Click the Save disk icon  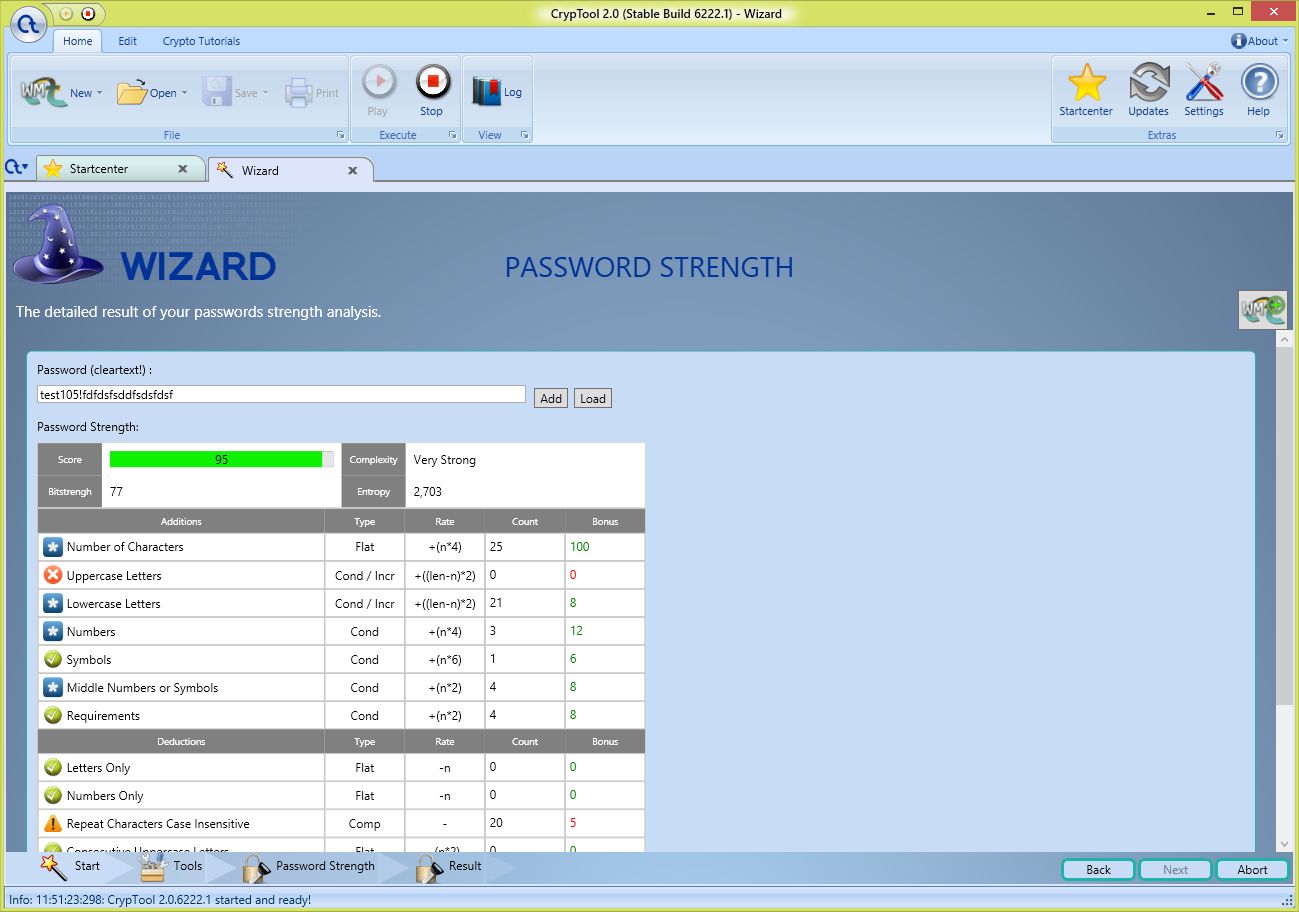pos(217,93)
